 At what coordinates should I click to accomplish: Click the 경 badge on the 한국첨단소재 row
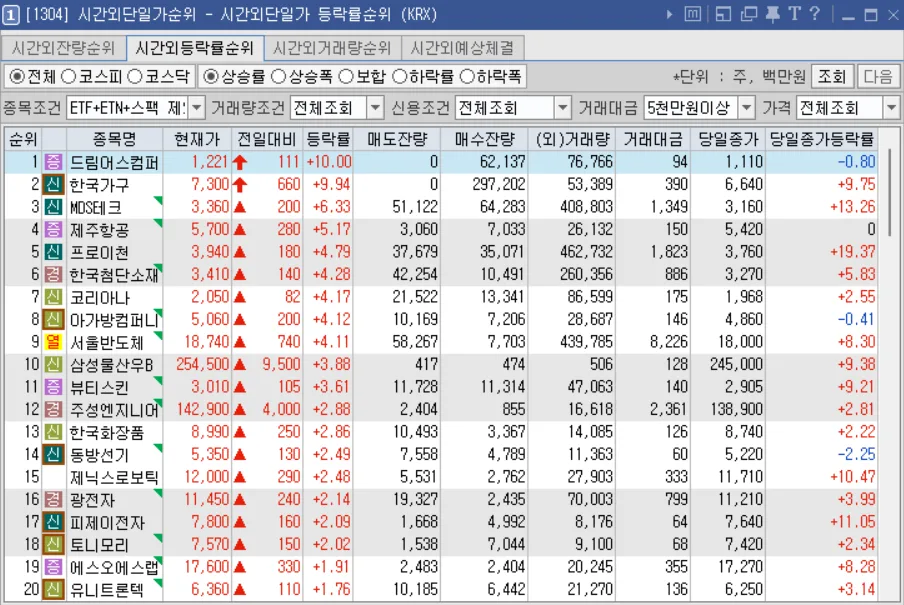[x=53, y=275]
